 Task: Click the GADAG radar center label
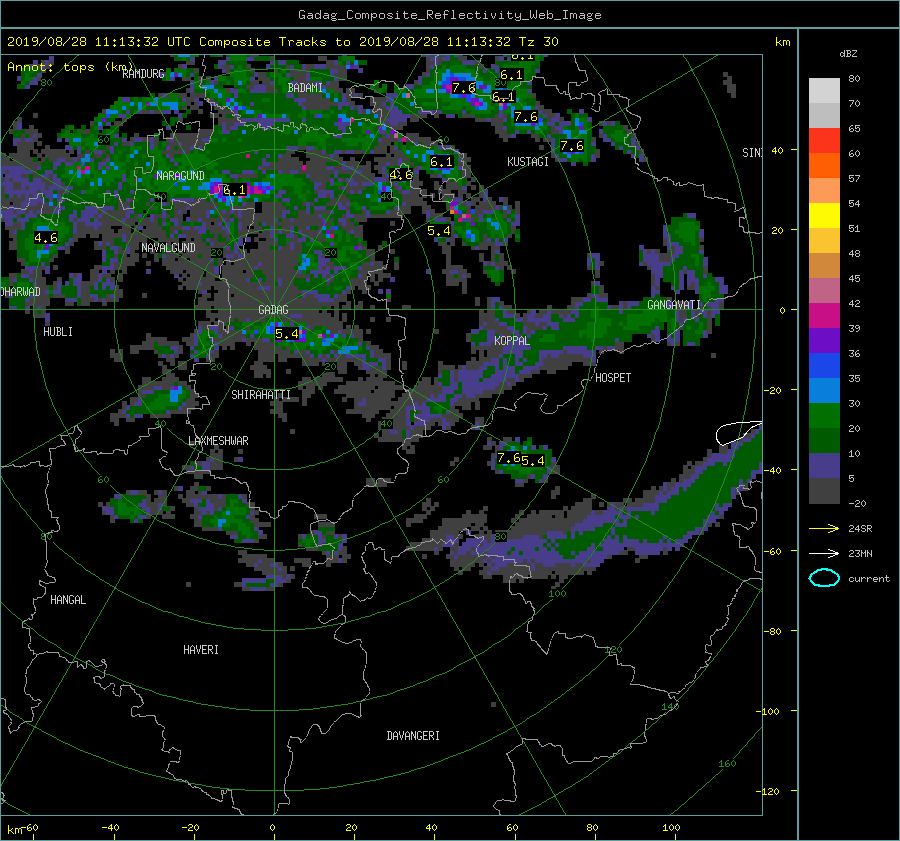[x=273, y=310]
